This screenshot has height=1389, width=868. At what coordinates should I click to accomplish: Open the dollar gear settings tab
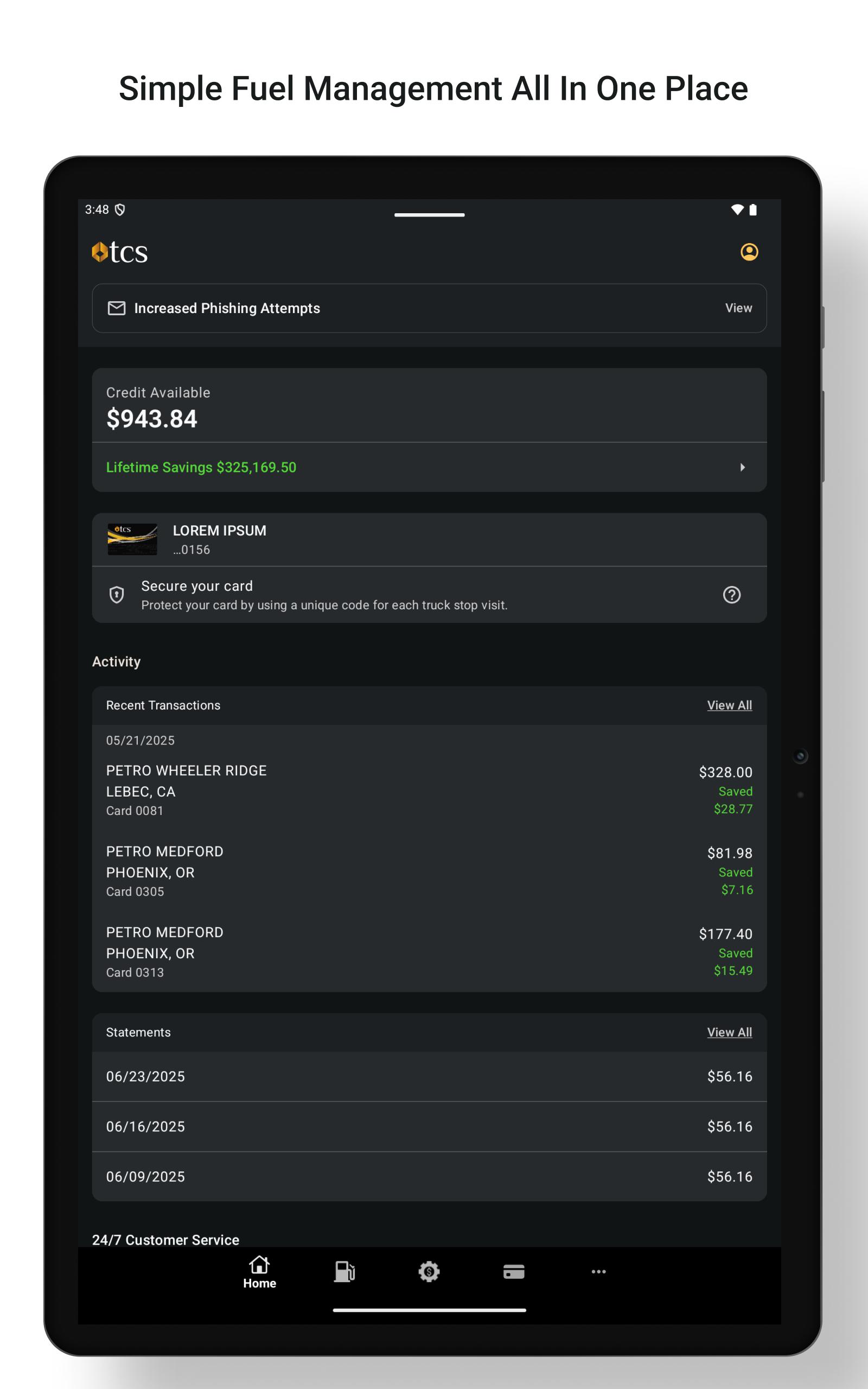429,1271
